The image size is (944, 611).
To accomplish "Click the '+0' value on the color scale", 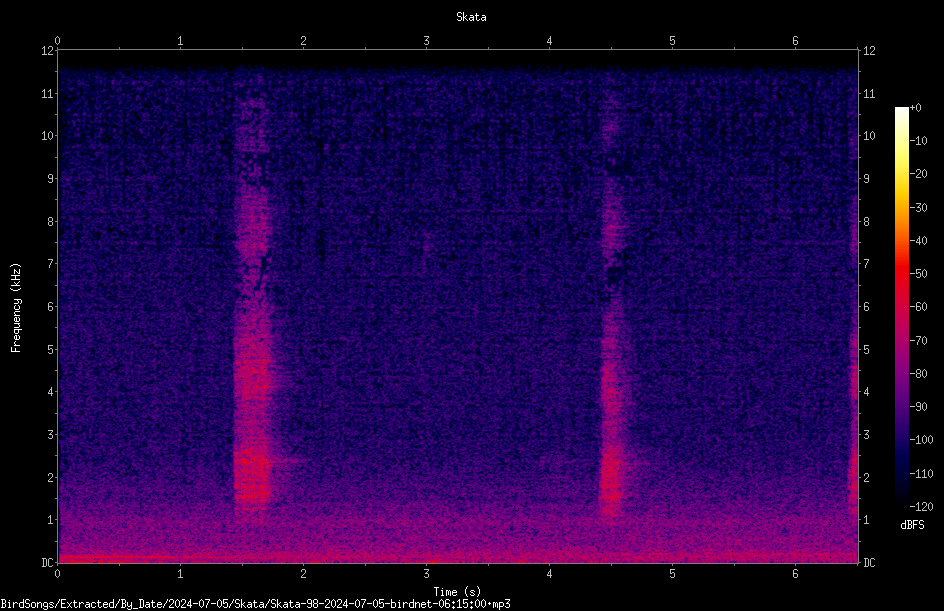I will [915, 108].
